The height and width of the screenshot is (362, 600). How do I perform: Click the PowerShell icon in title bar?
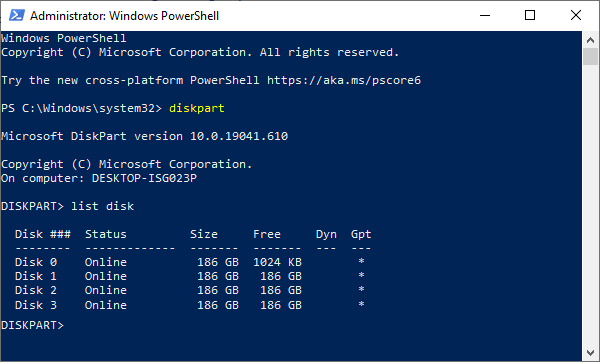tap(16, 15)
